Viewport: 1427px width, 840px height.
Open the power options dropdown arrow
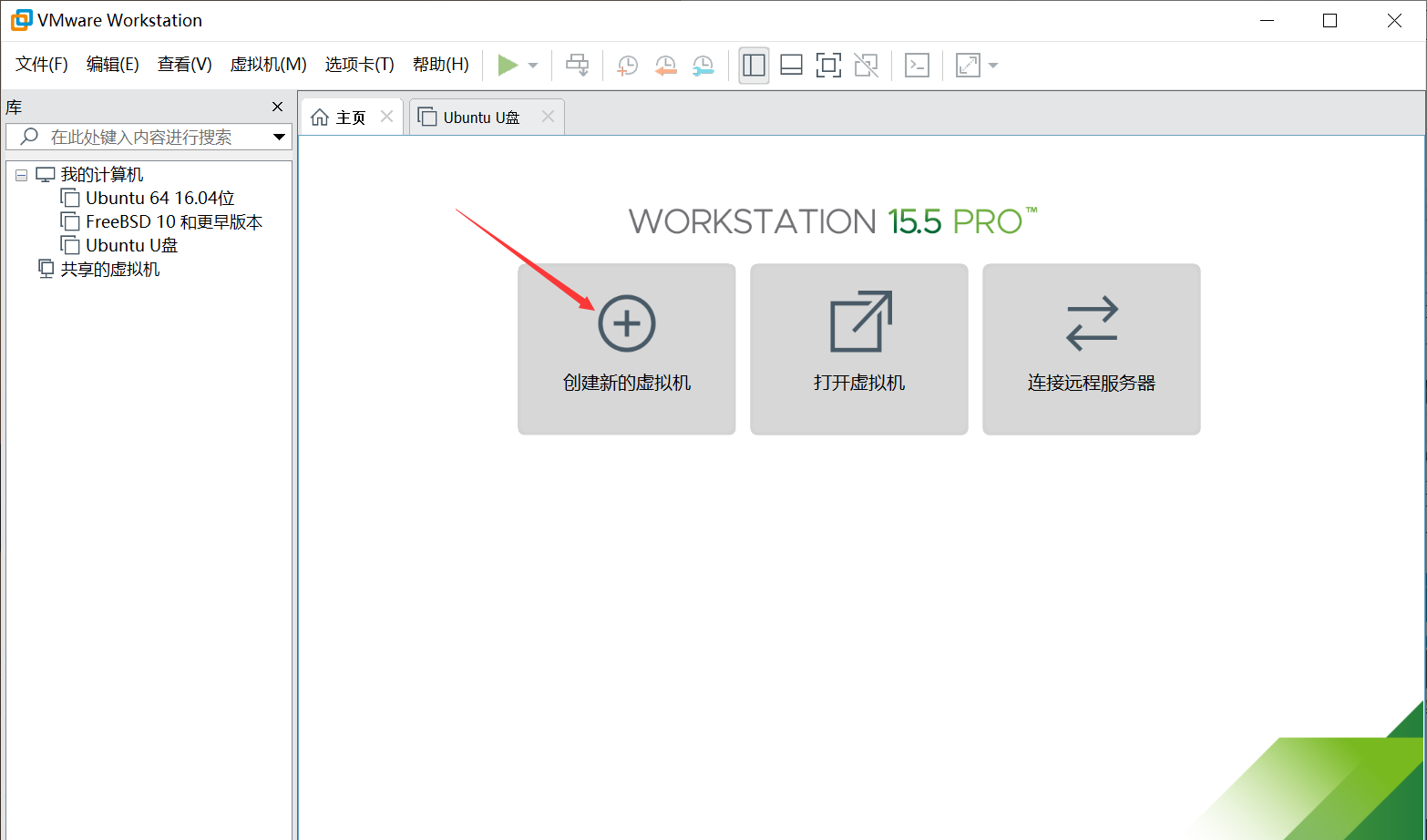coord(533,66)
